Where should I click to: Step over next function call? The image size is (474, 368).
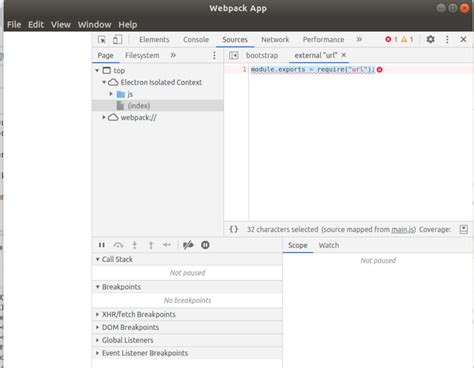118,245
